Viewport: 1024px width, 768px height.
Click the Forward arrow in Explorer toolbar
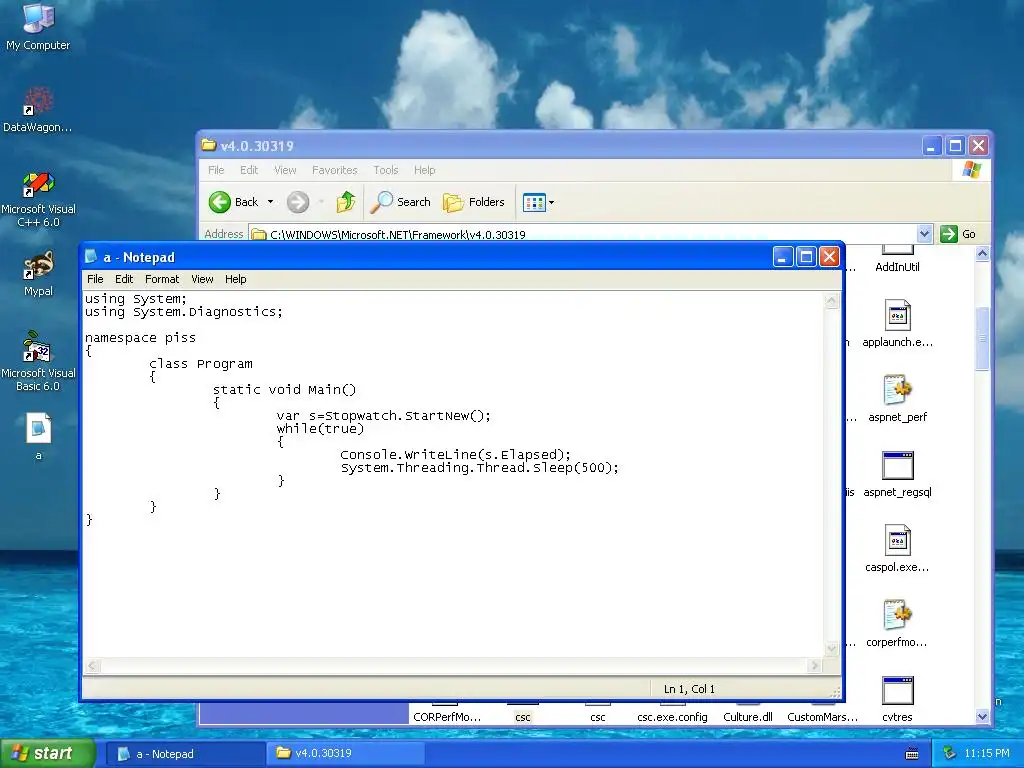click(298, 202)
